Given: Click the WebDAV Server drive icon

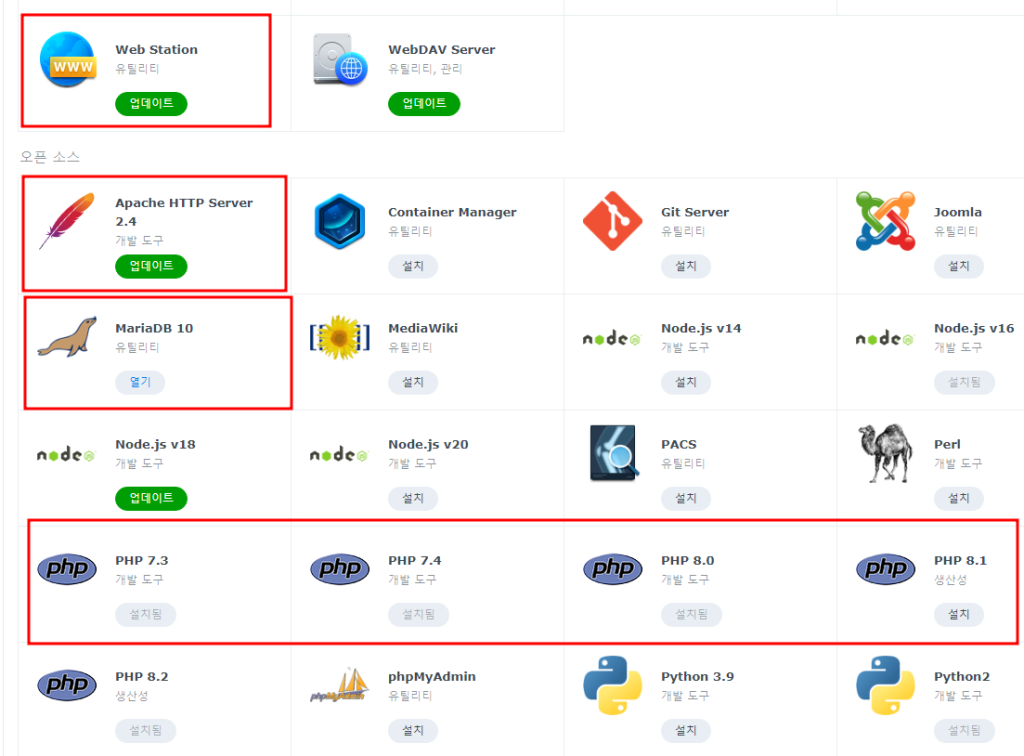Looking at the screenshot, I should (340, 59).
